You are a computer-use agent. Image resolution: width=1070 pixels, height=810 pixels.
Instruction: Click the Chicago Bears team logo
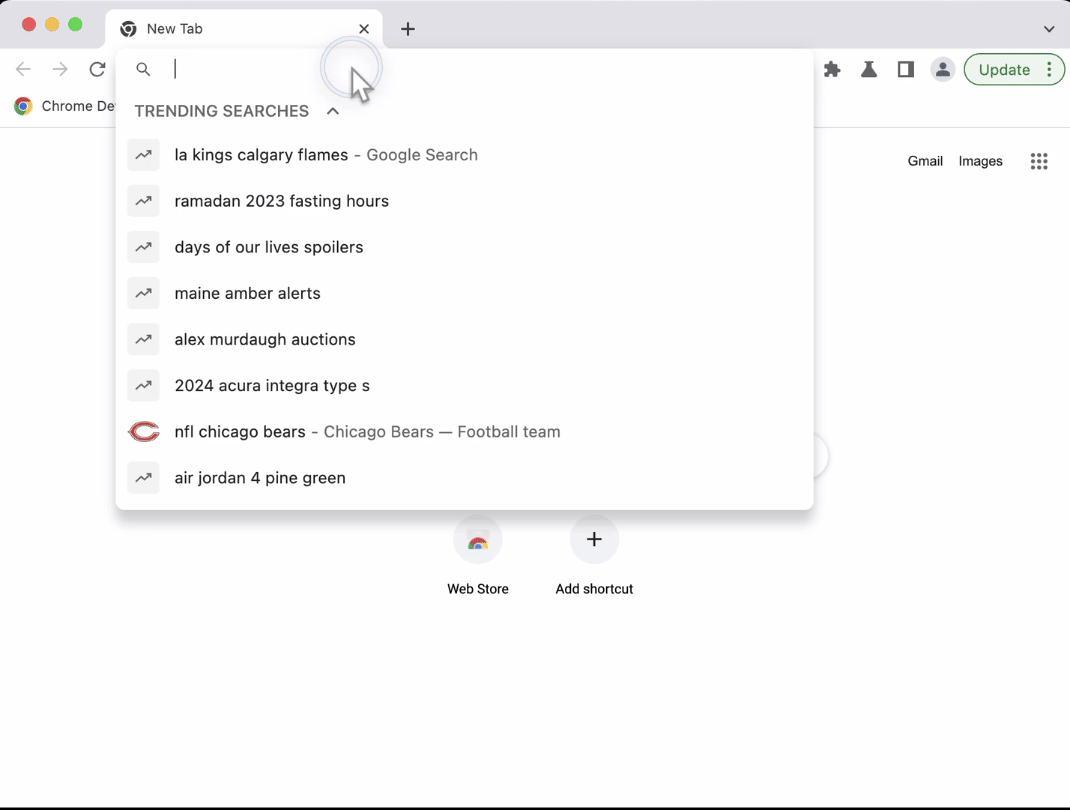(x=143, y=431)
